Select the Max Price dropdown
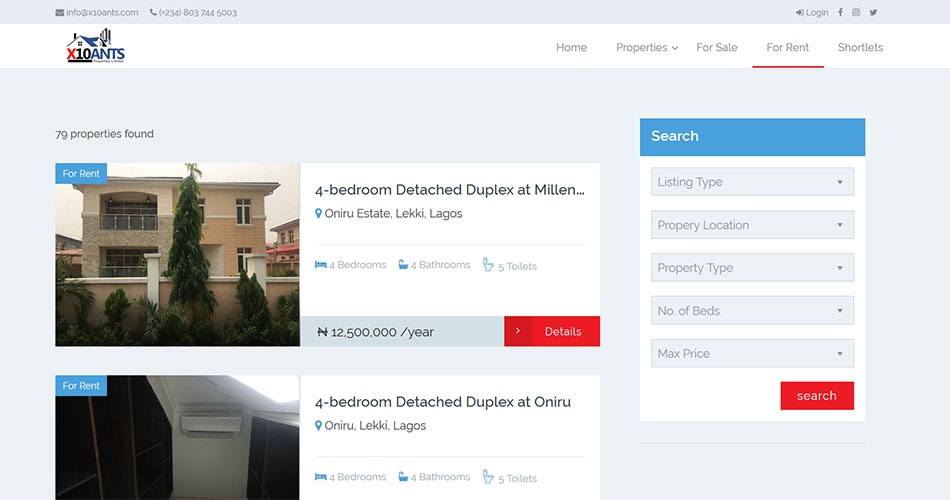This screenshot has height=500, width=950. (x=752, y=353)
